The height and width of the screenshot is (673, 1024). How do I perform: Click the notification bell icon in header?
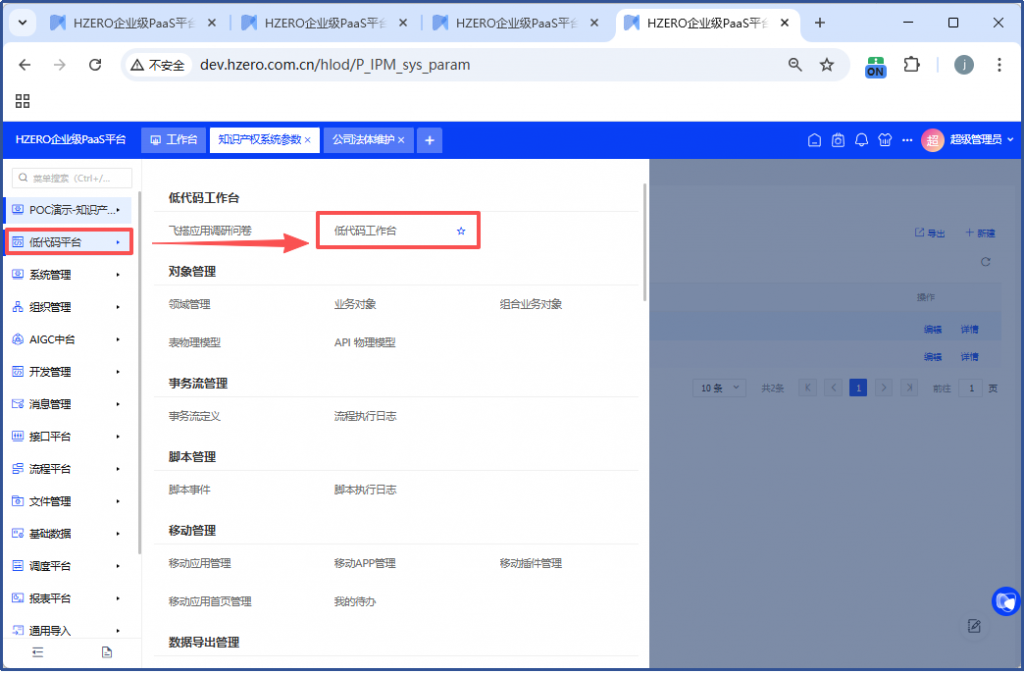coord(861,141)
